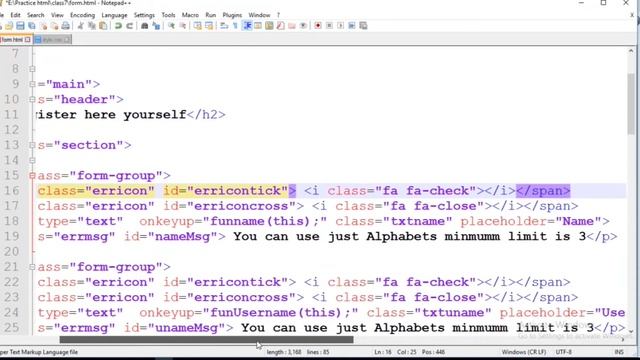Copy the selection with the Copy icon

(92, 26)
